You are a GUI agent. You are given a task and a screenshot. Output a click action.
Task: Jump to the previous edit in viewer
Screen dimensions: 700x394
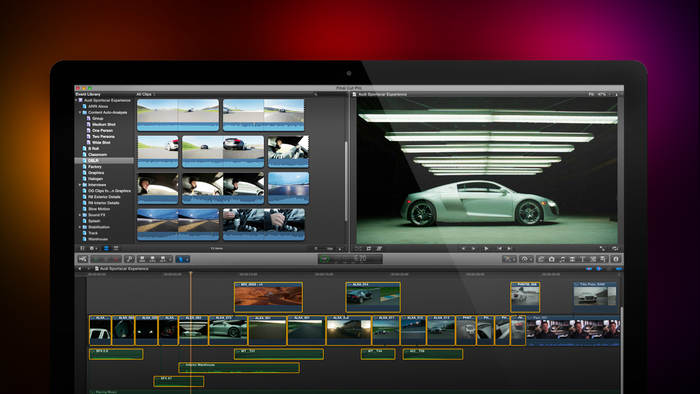point(500,249)
